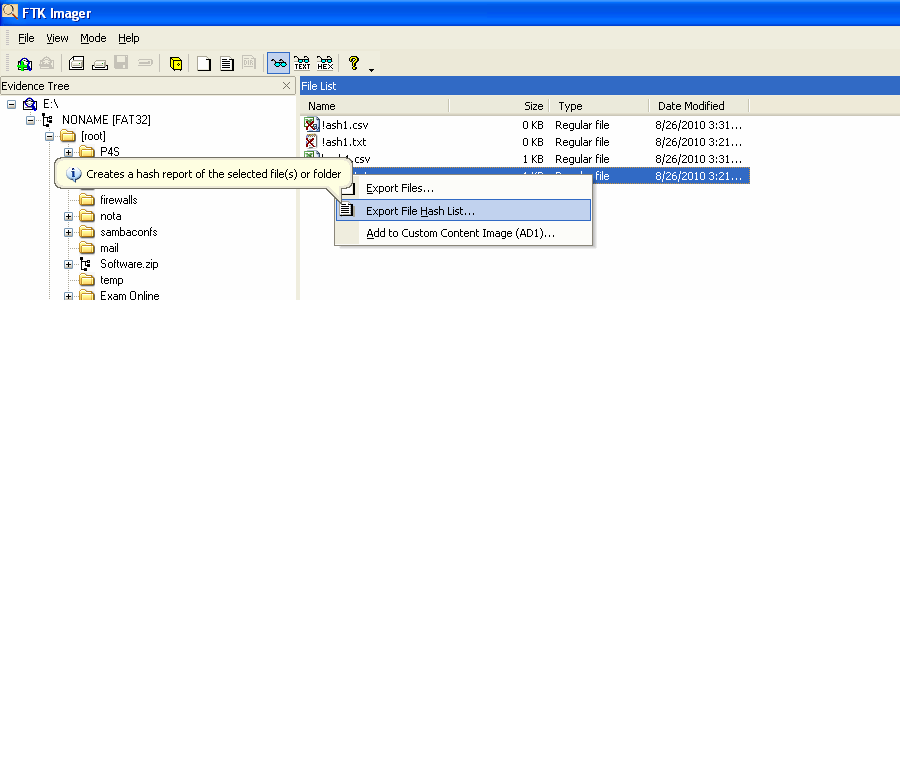This screenshot has height=768, width=915.
Task: Click the greyed floppy disk toolbar icon
Action: [121, 63]
